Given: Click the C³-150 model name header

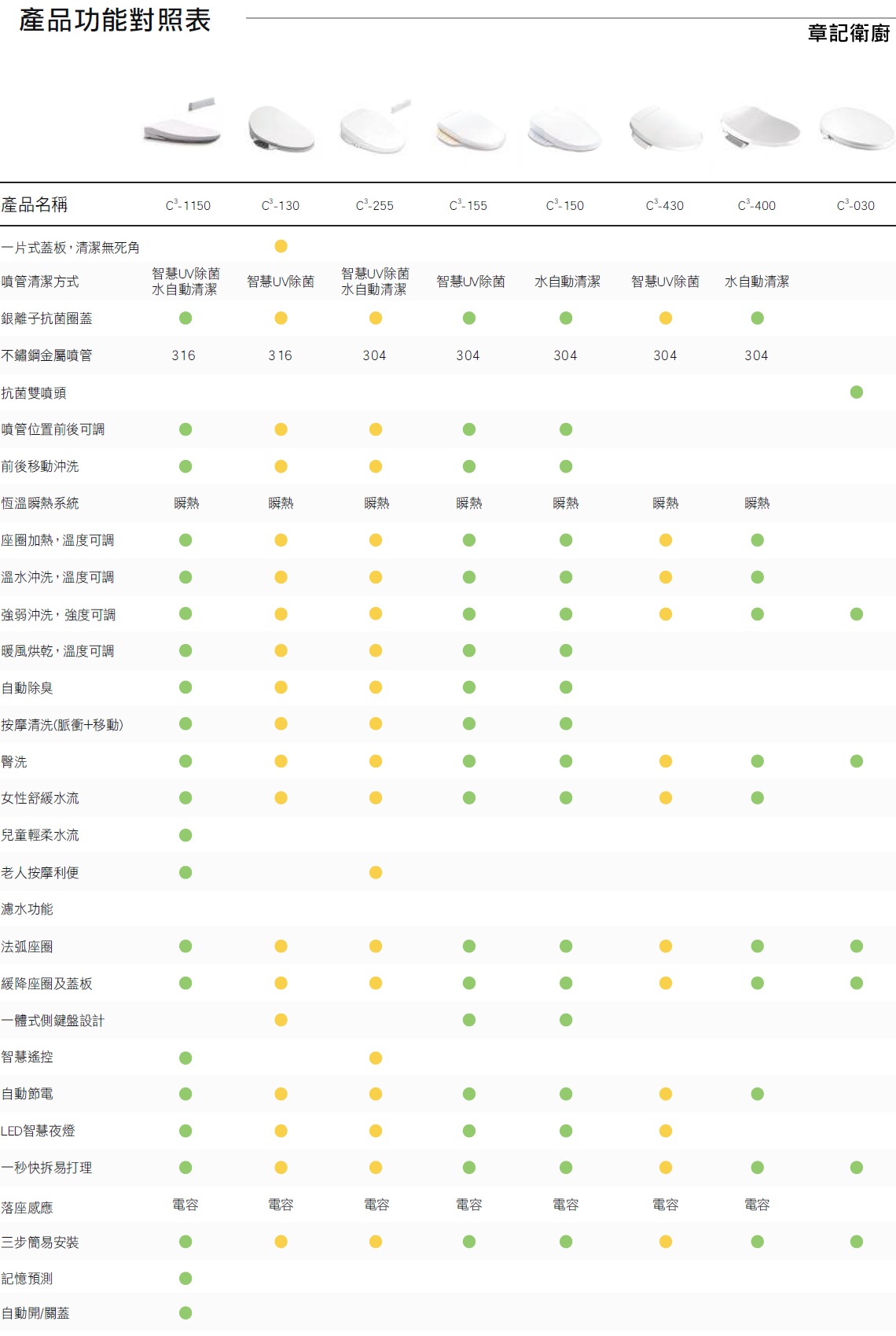Looking at the screenshot, I should point(565,205).
